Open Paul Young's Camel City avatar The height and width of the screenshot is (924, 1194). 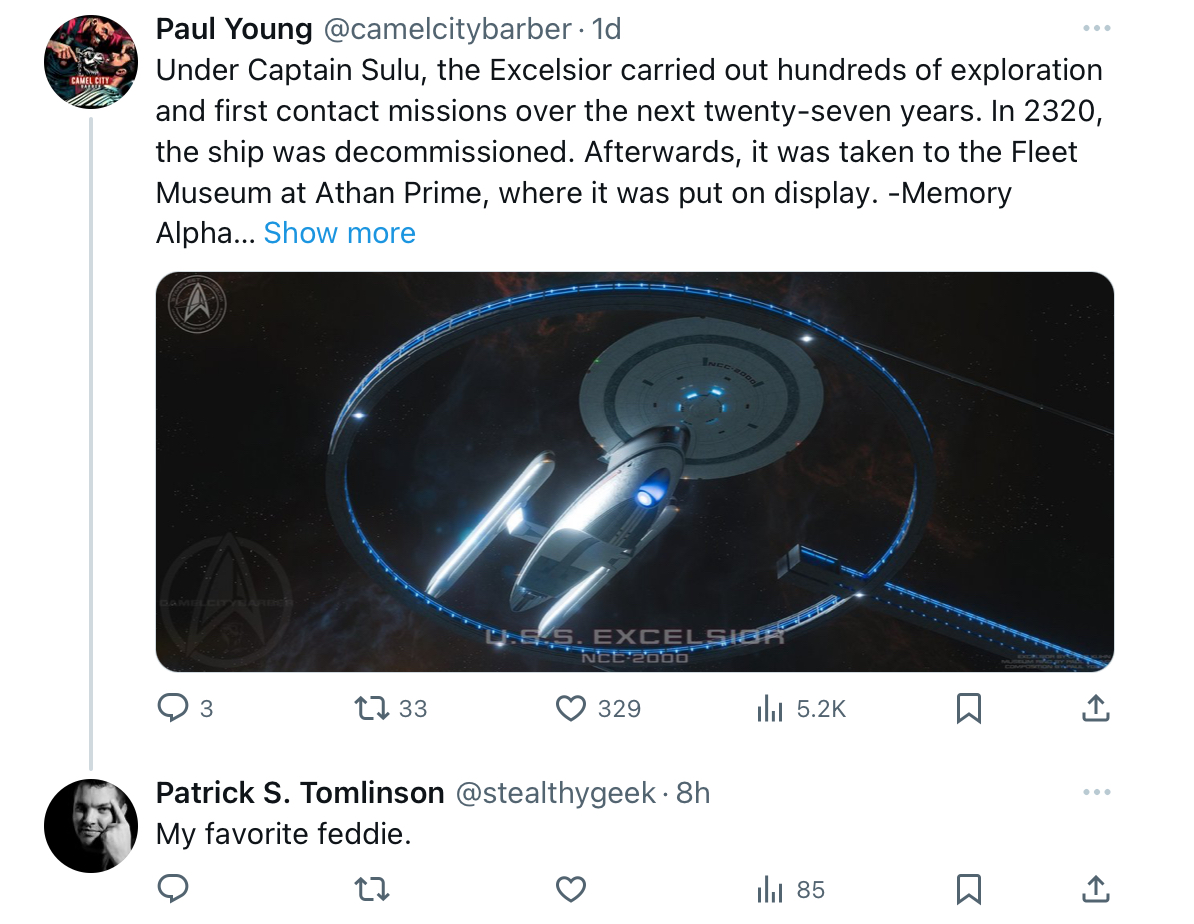point(91,62)
